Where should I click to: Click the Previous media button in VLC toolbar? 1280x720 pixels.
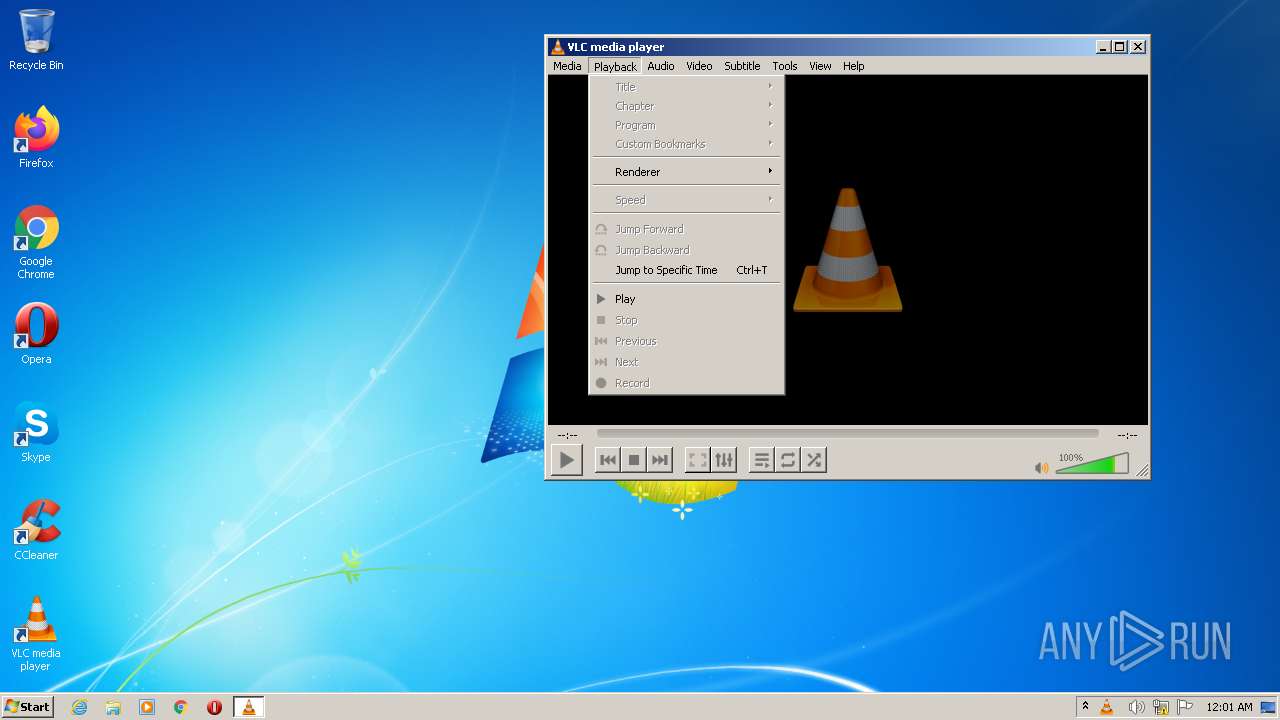tap(607, 460)
